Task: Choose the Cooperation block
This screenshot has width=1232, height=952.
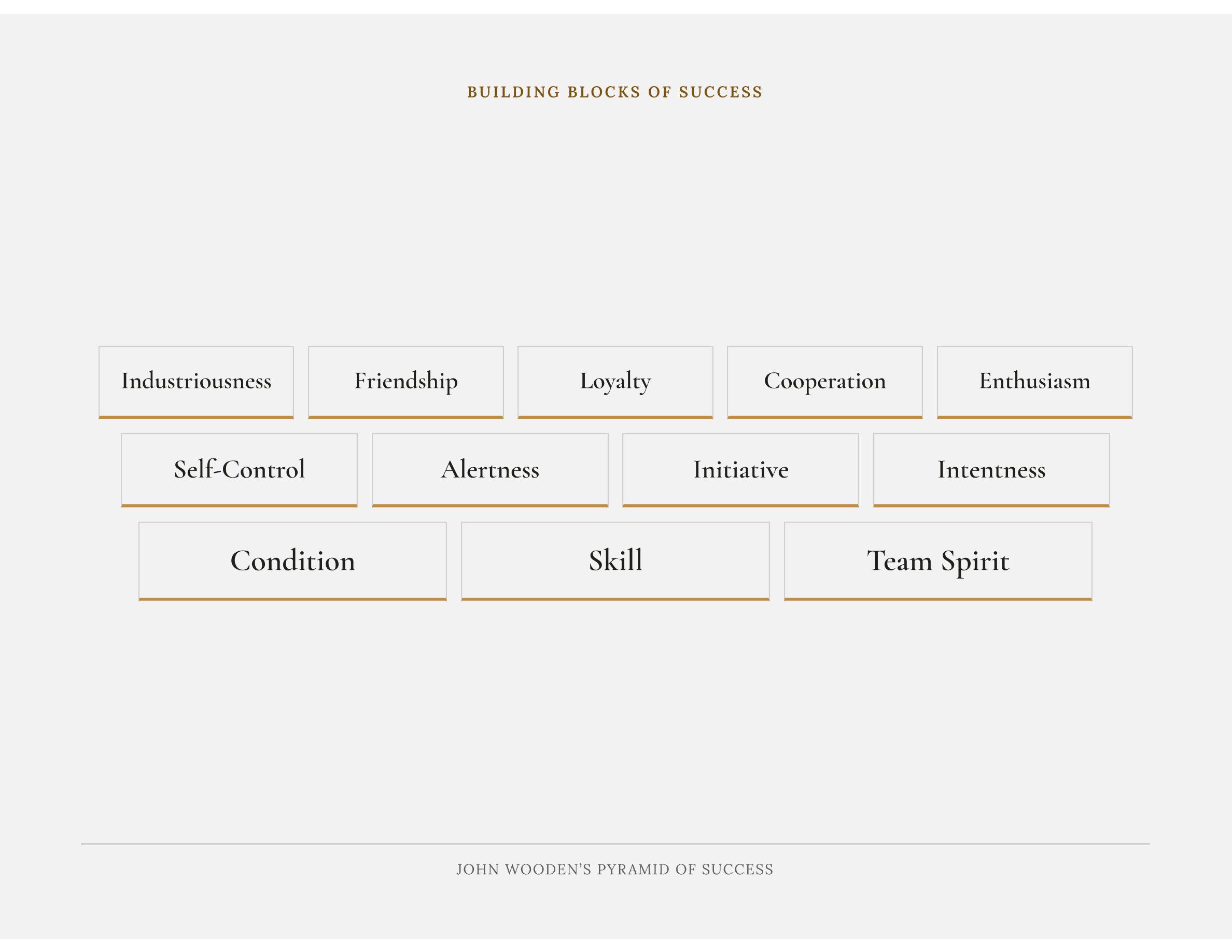Action: 825,382
